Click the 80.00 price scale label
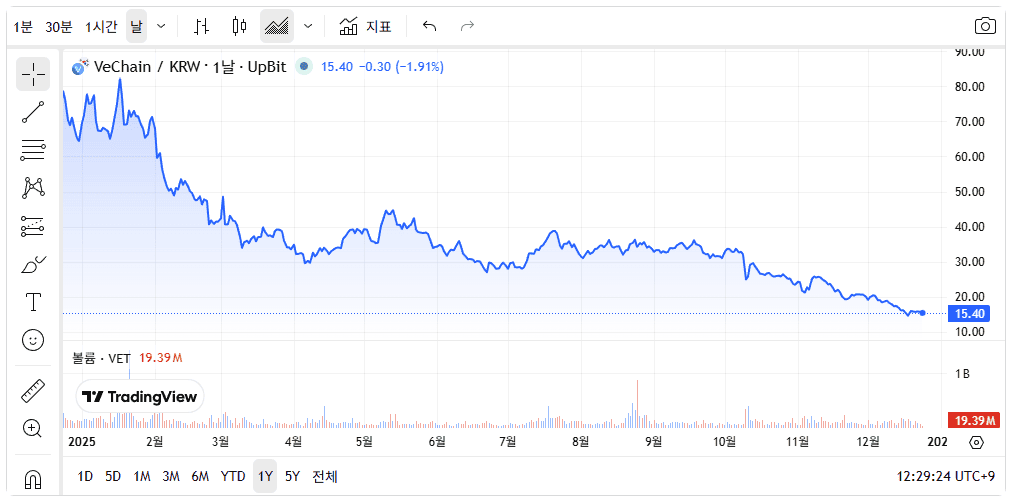Screen dimensions: 1011x502 [x=969, y=87]
